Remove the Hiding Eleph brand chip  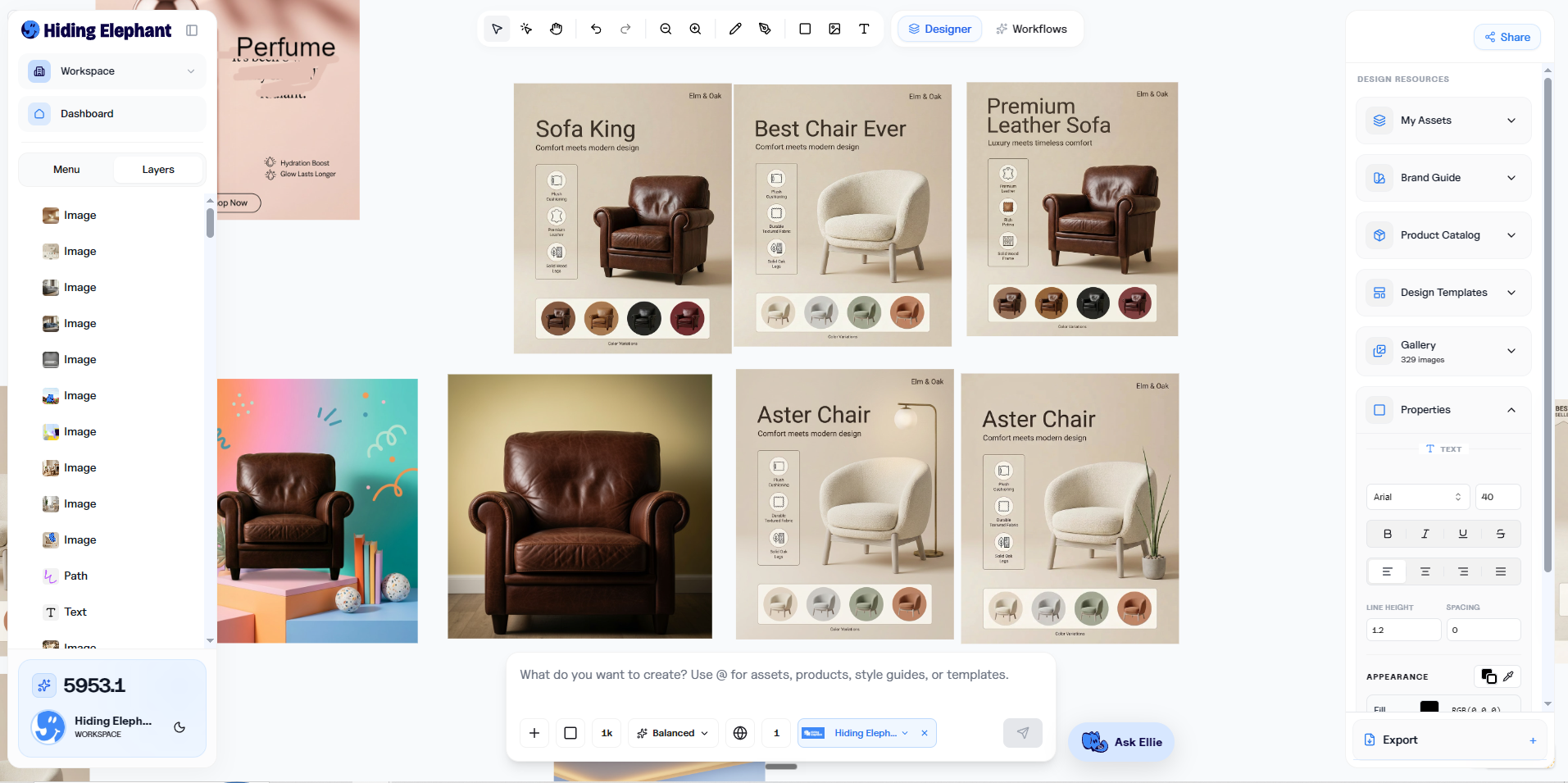click(925, 733)
